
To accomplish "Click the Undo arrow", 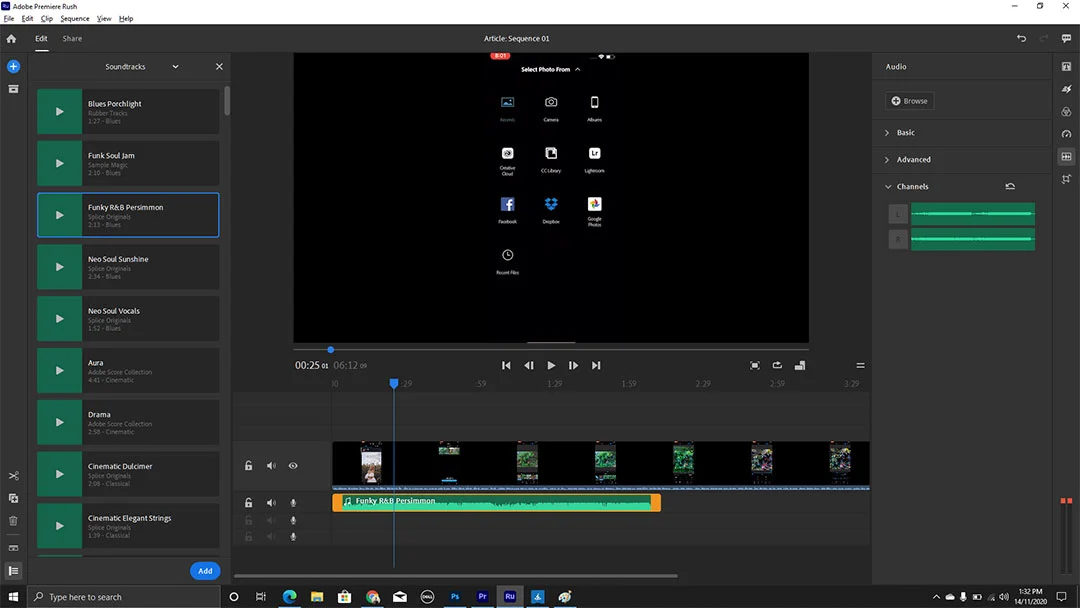I will [x=1021, y=39].
